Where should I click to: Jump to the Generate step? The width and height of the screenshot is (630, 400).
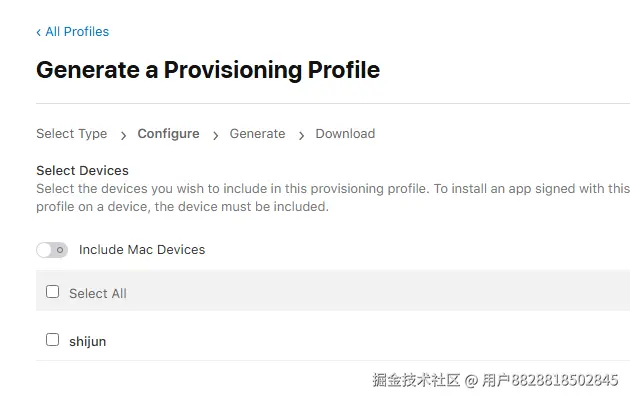[257, 134]
